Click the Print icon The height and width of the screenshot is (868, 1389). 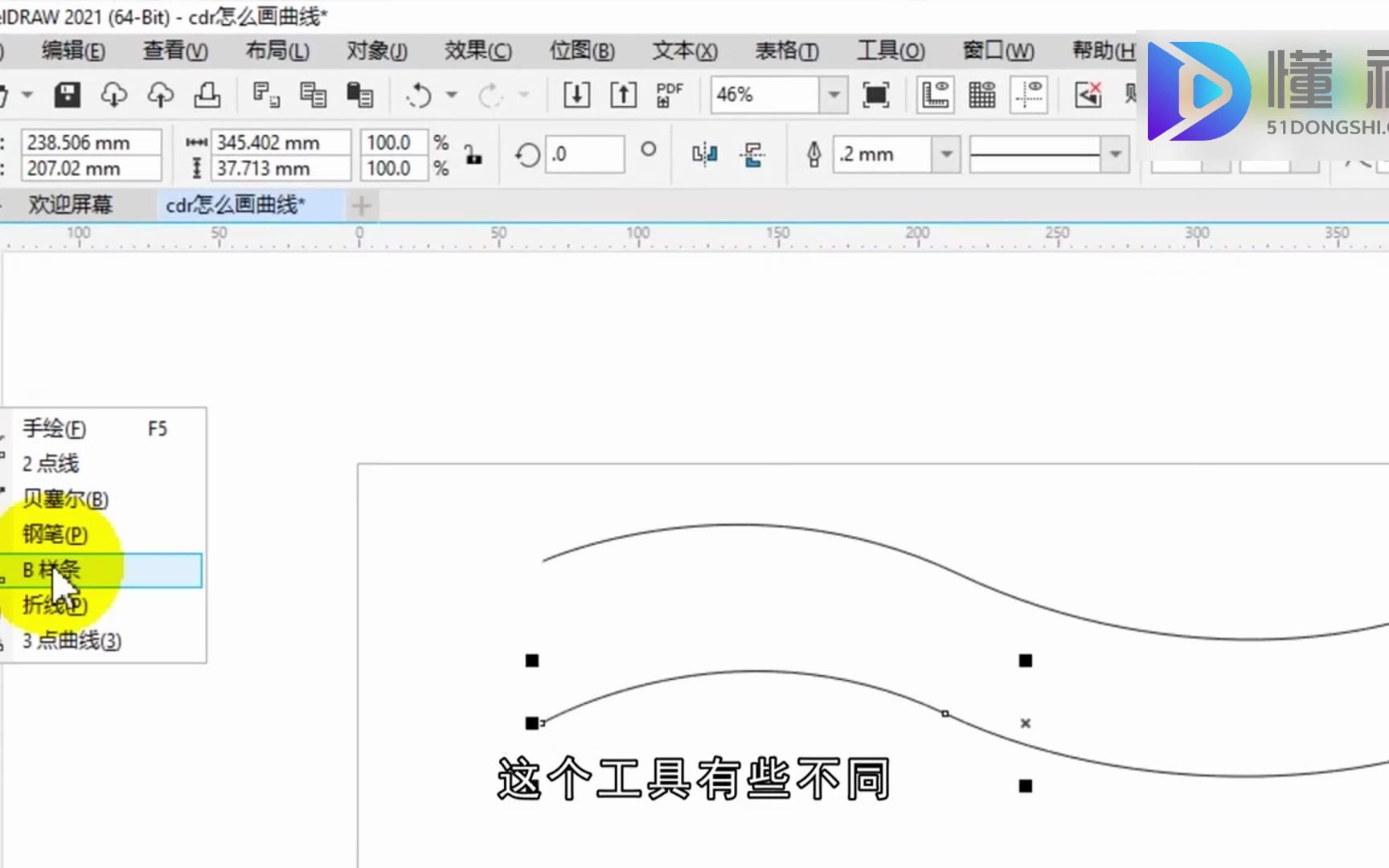[207, 95]
